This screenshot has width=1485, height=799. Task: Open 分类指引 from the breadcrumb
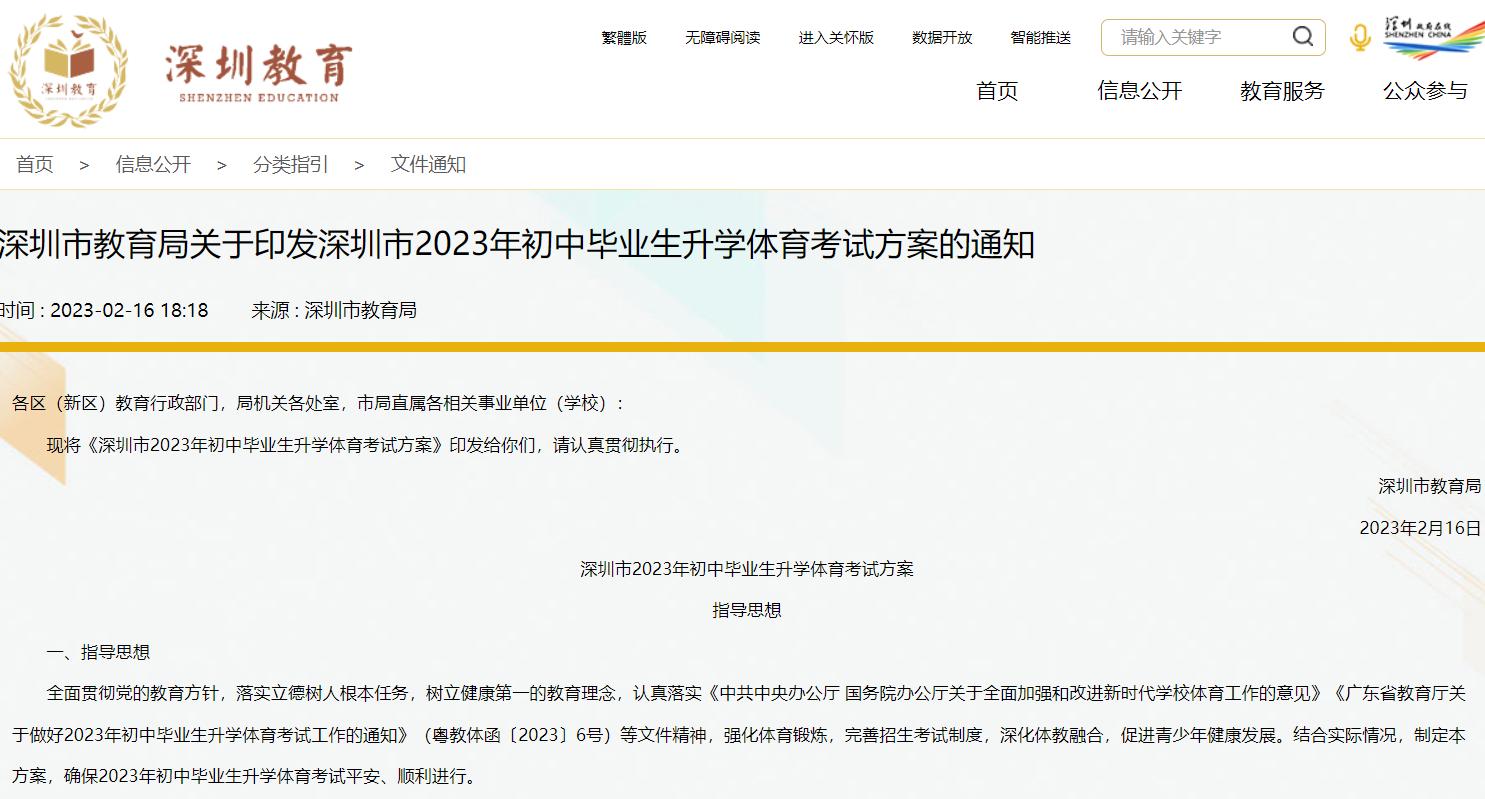click(x=289, y=165)
